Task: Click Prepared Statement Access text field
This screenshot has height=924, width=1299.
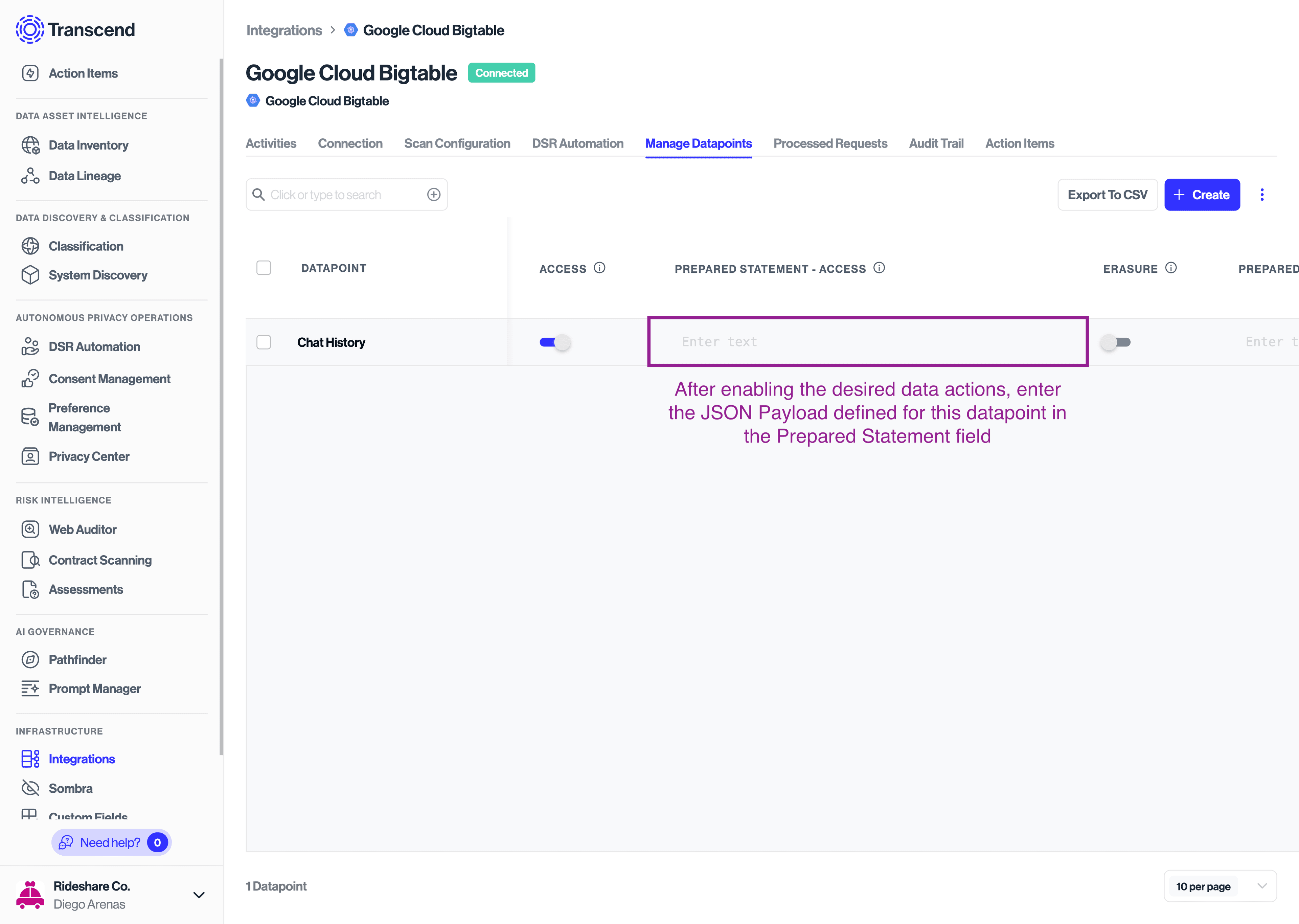Action: 867,341
